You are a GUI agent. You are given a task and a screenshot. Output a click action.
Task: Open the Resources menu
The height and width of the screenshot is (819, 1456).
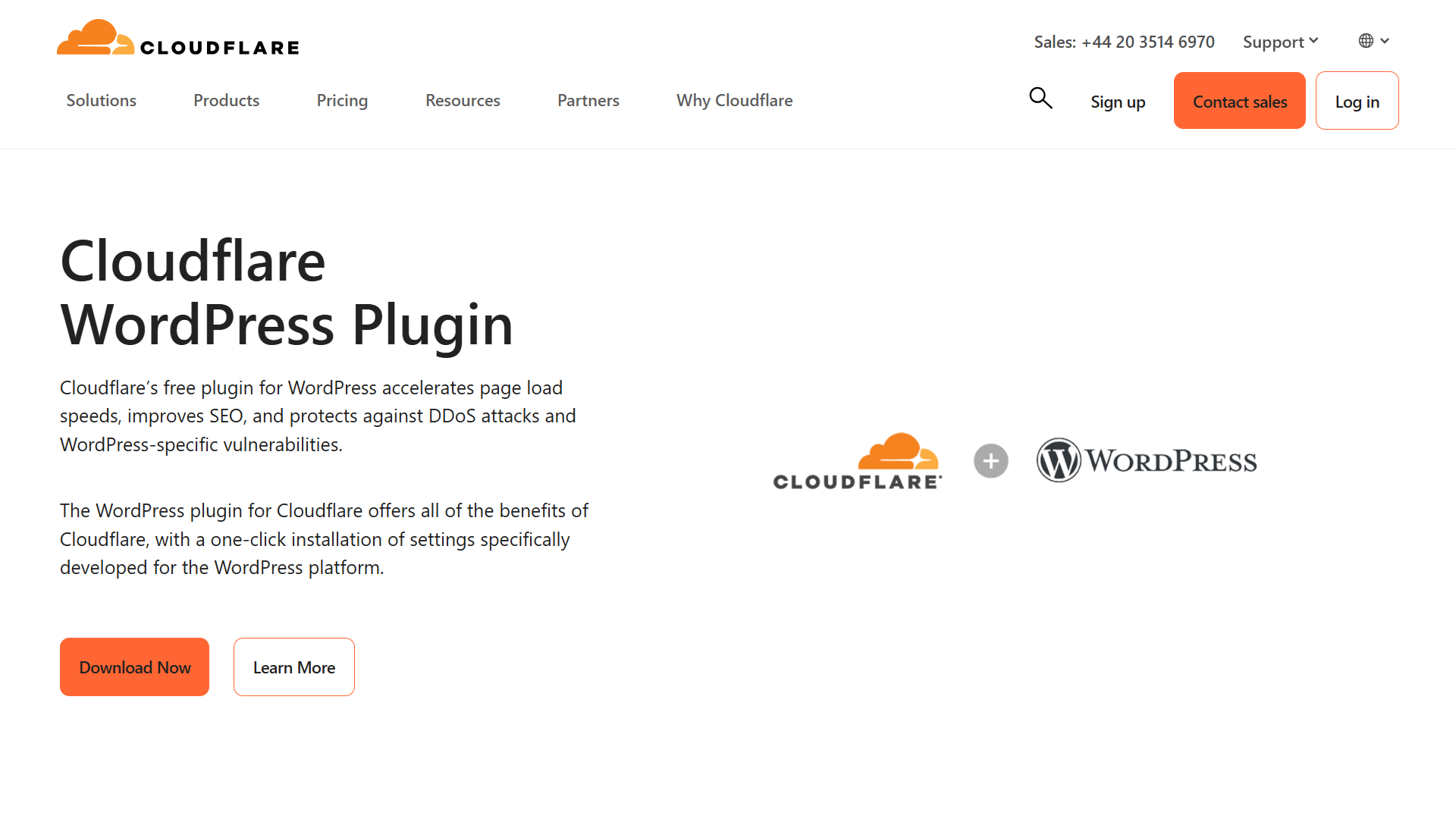[463, 100]
